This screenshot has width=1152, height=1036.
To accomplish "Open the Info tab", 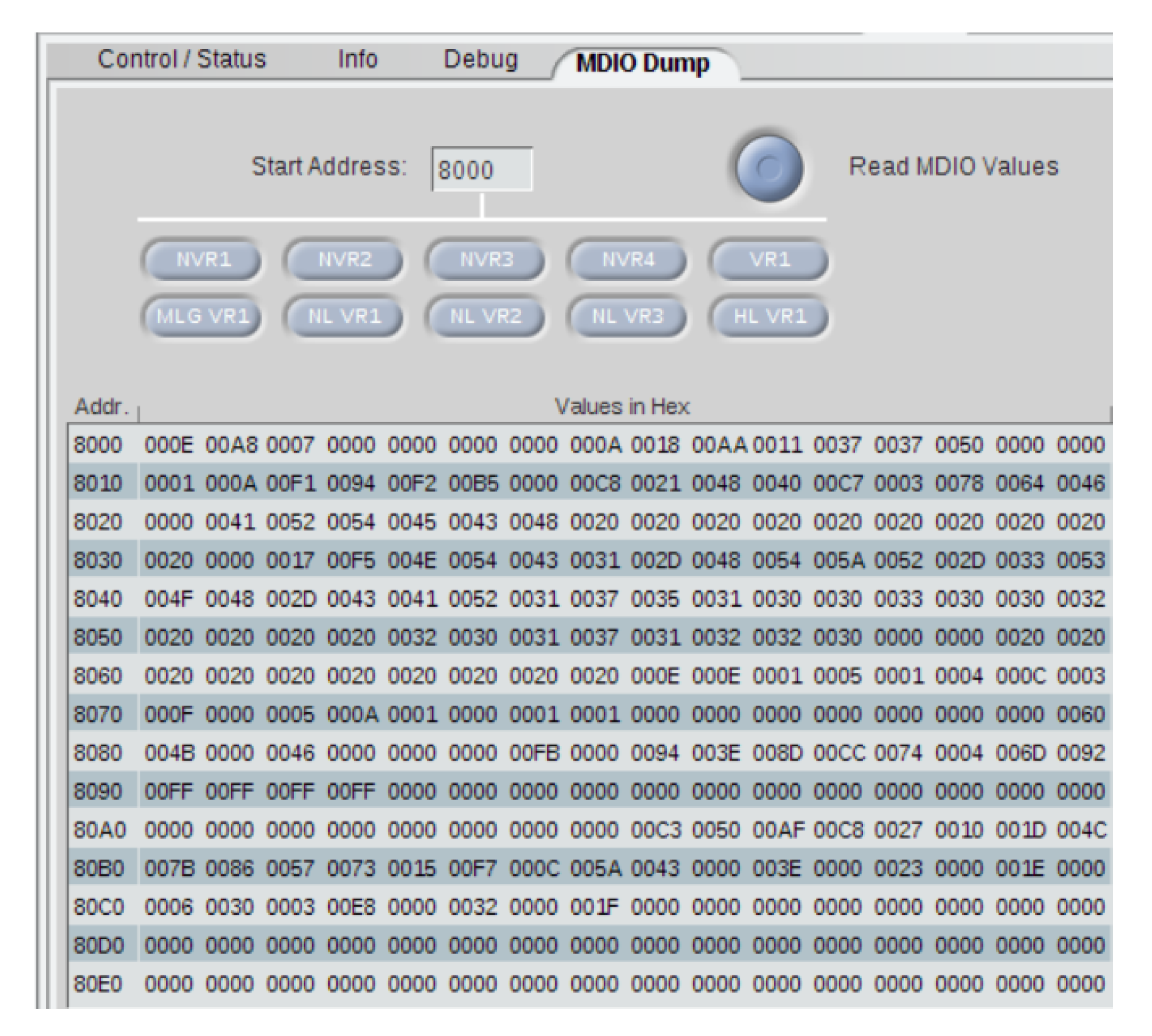I will (357, 59).
